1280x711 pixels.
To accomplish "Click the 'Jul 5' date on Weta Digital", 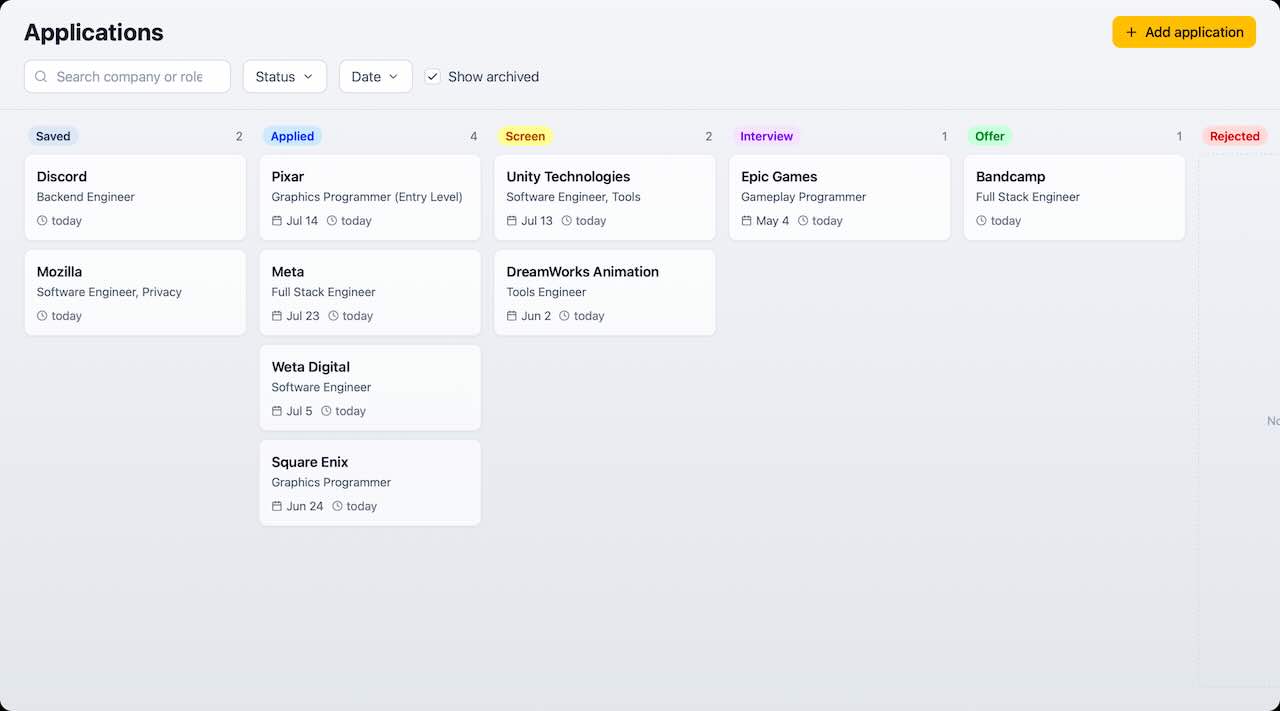I will [299, 411].
